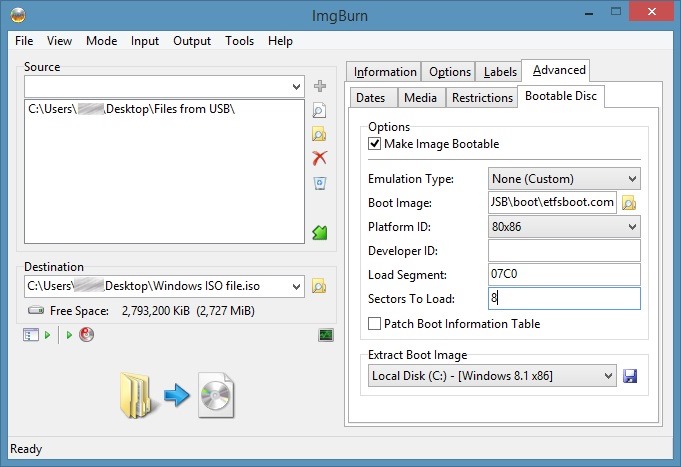This screenshot has width=681, height=467.
Task: Click the Free Space drive icon
Action: [x=36, y=311]
